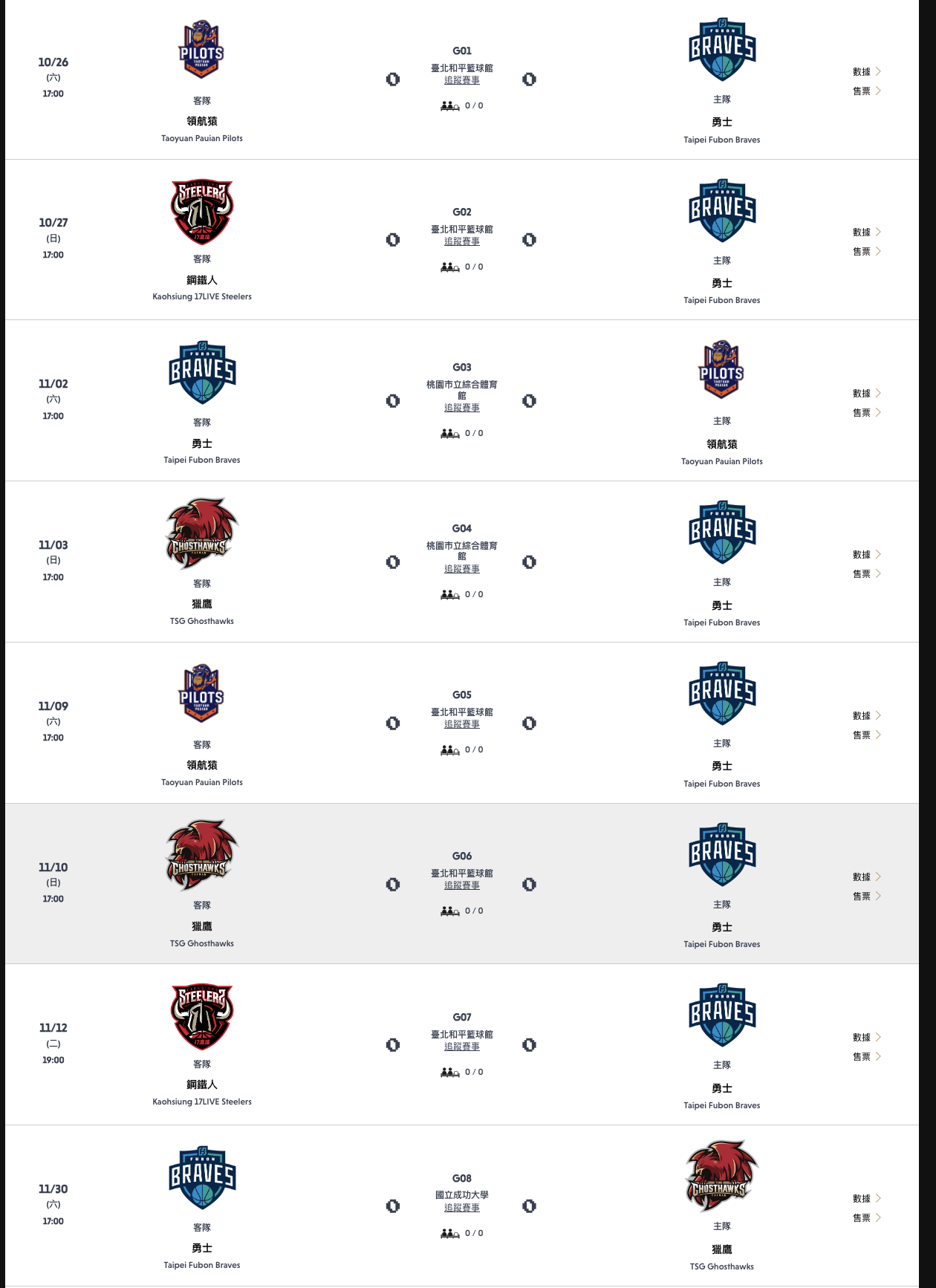Follow game G06 via 追蹤賽事 link

462,885
